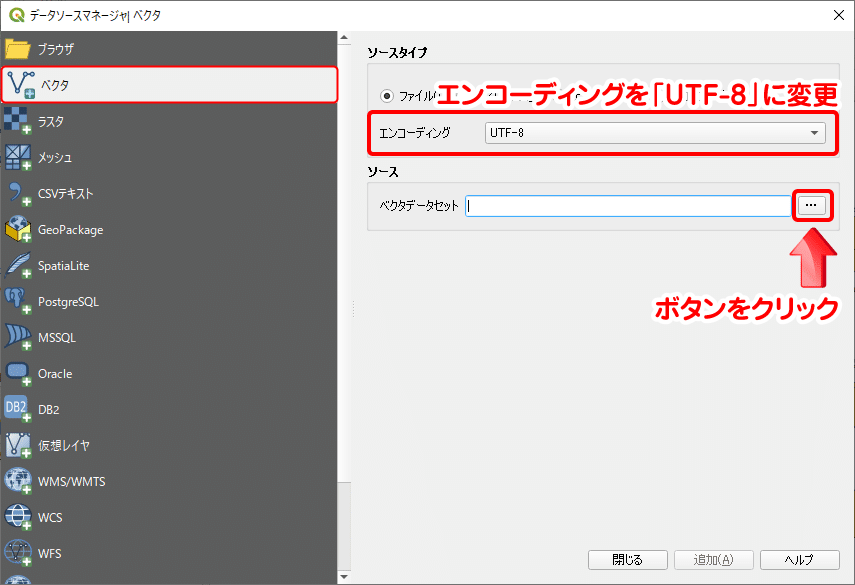The image size is (855, 585).
Task: Open the GeoPackage tab
Action: (168, 230)
